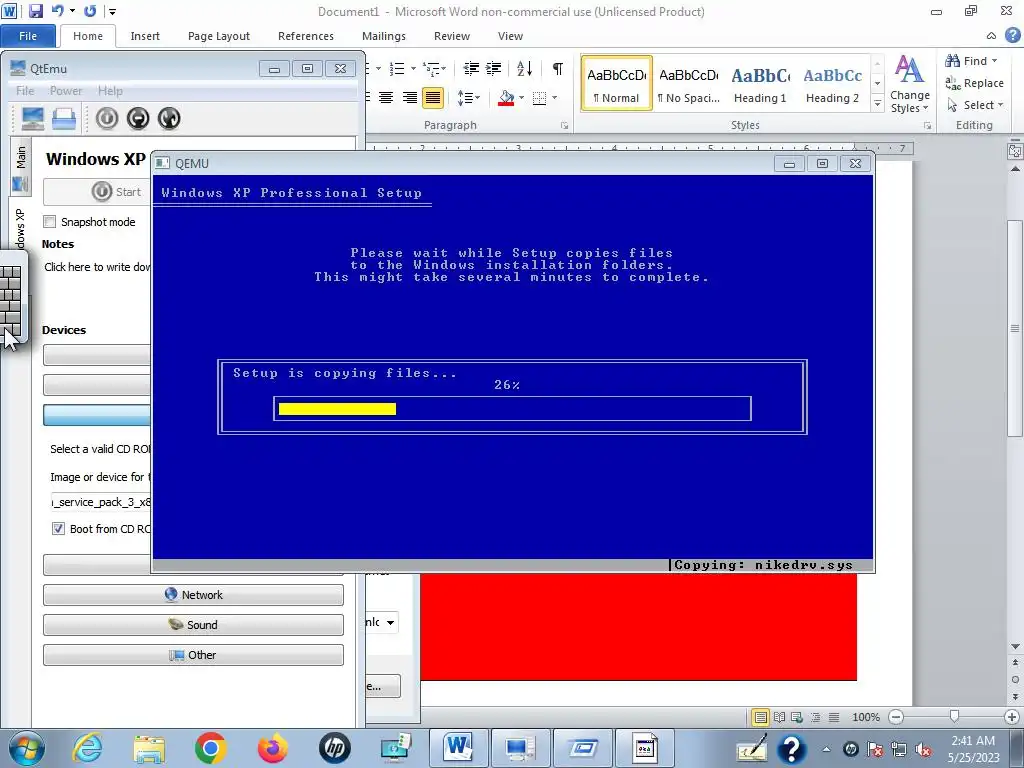Open the Change Styles dropdown
This screenshot has height=768, width=1024.
pos(909,84)
